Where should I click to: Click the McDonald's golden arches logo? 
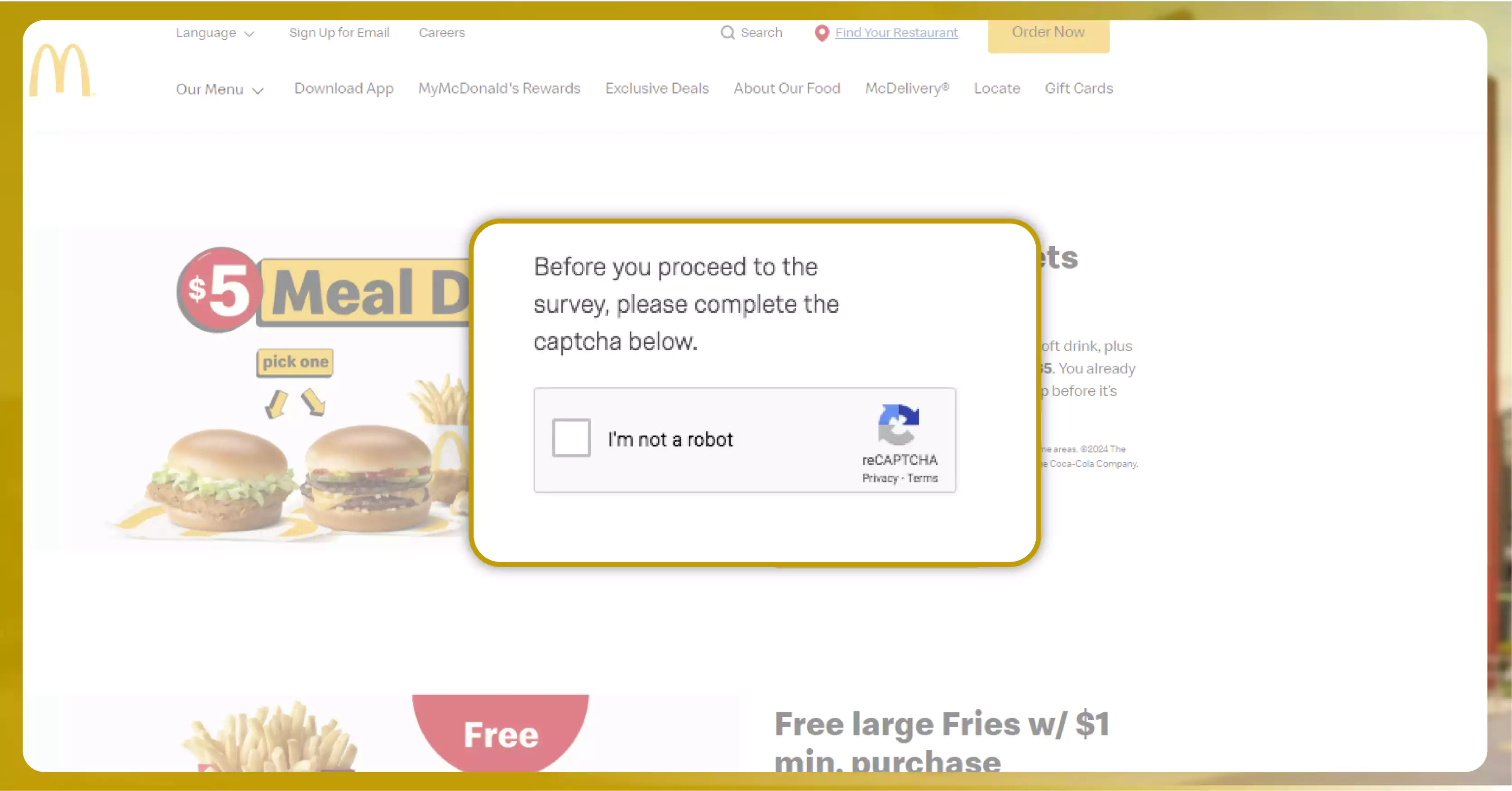[60, 71]
